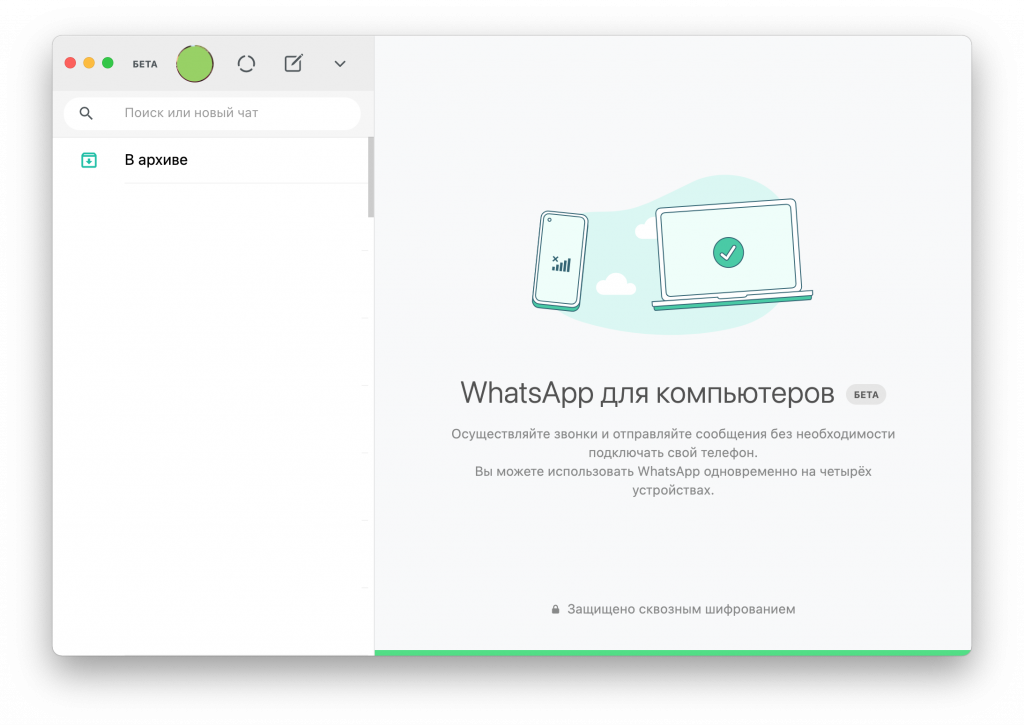
Task: Click the search magnifier icon
Action: click(86, 113)
